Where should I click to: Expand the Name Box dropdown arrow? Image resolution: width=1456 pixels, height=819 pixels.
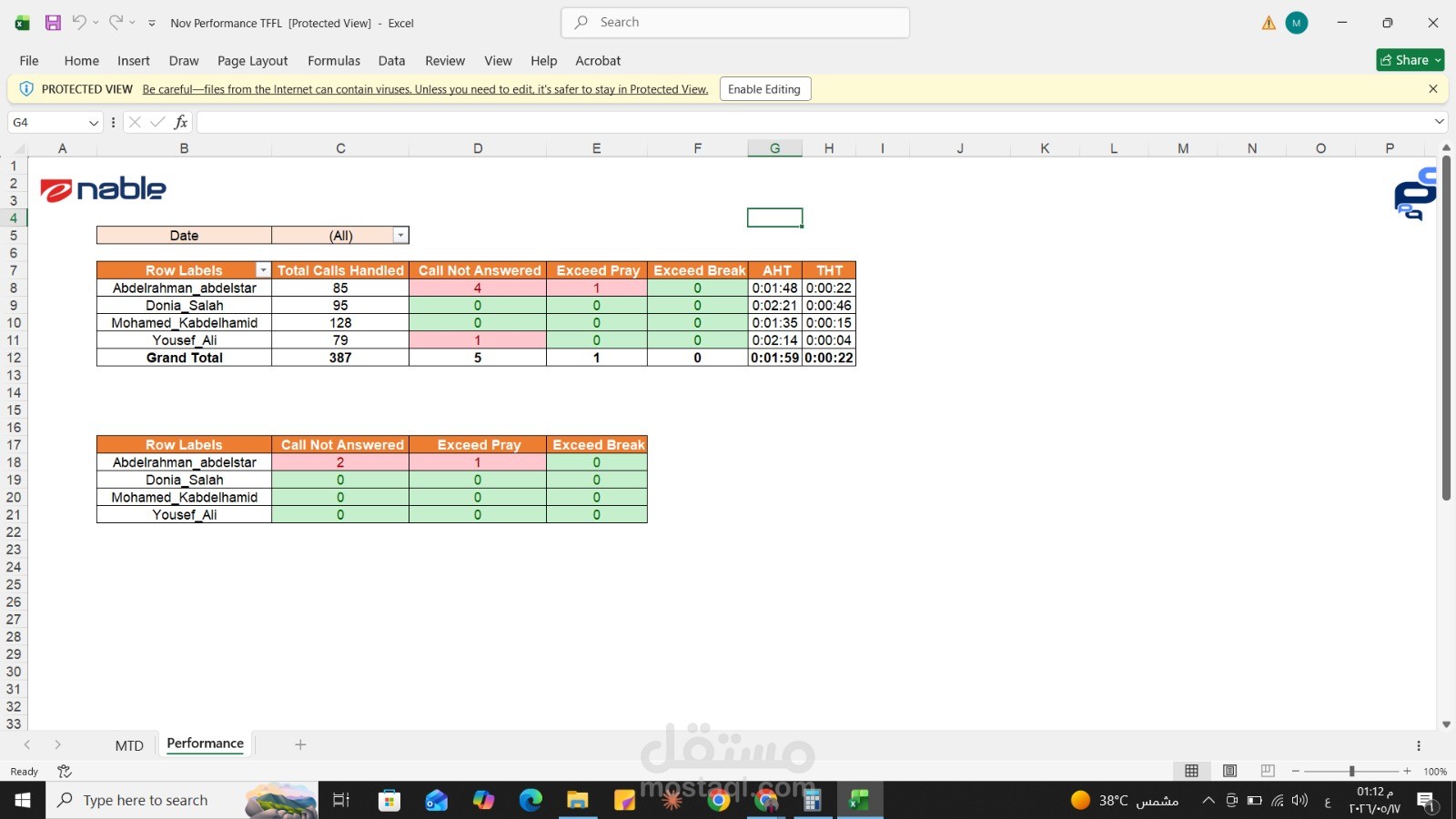(93, 123)
